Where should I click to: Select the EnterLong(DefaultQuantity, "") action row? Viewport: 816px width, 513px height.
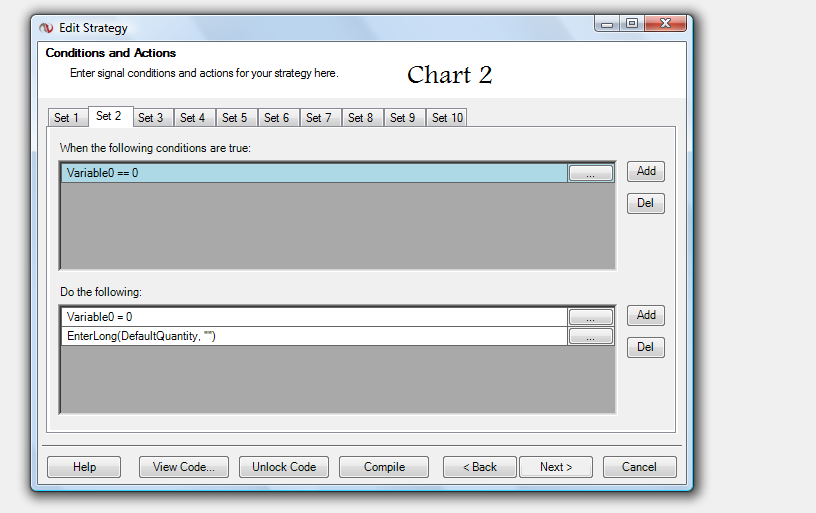pos(314,336)
